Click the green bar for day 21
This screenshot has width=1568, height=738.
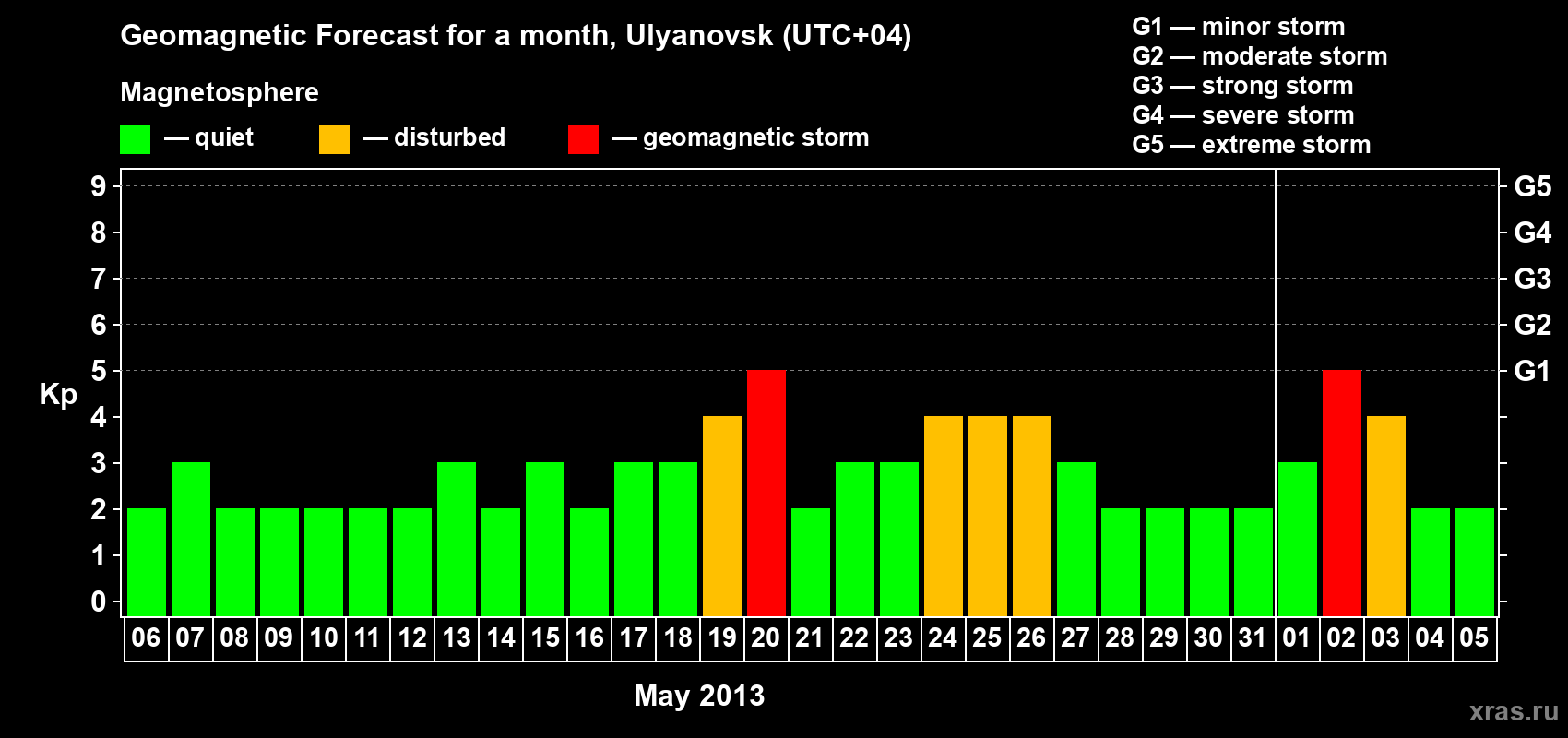coord(811,562)
